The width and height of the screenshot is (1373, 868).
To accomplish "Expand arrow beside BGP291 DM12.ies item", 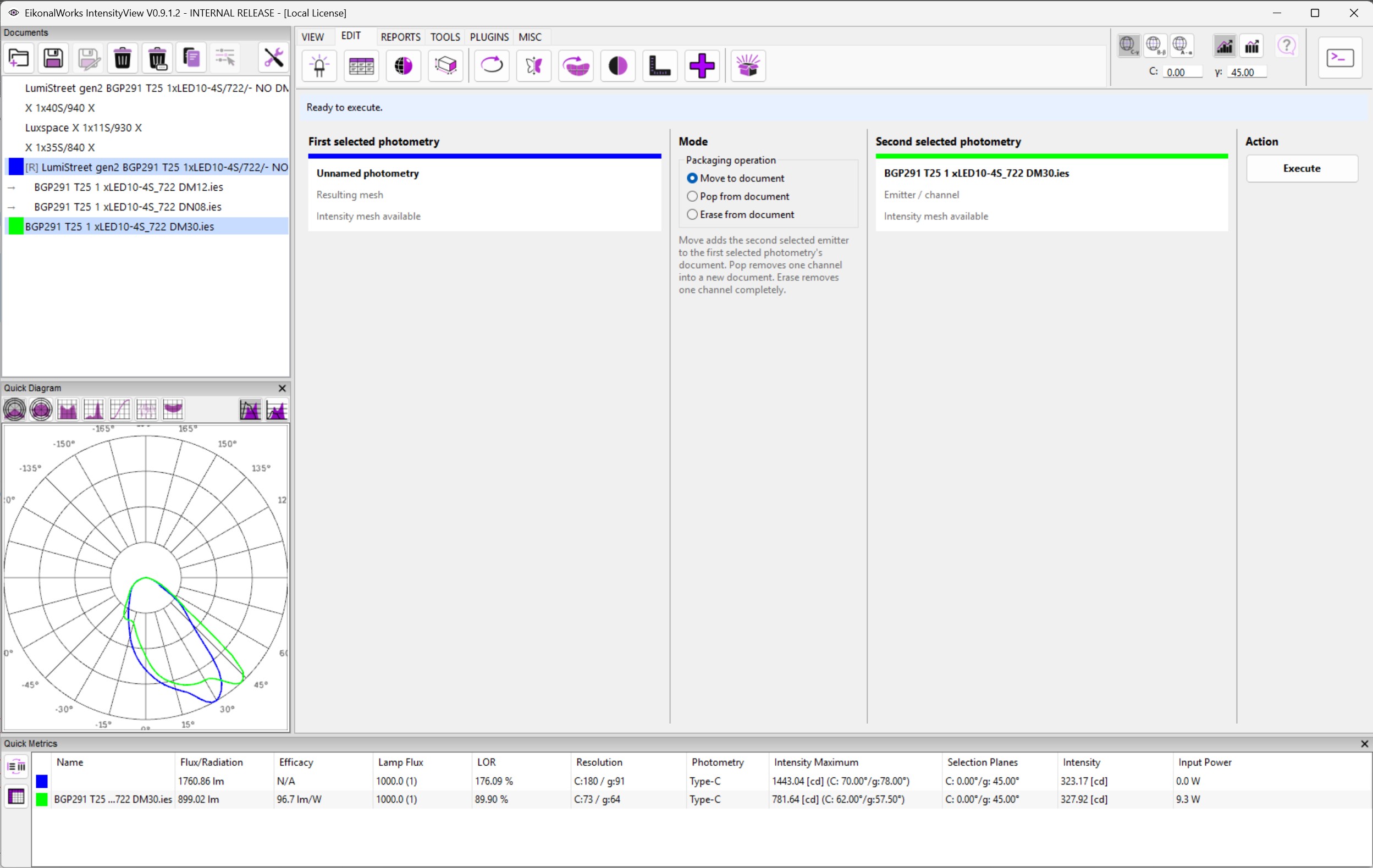I will 12,187.
